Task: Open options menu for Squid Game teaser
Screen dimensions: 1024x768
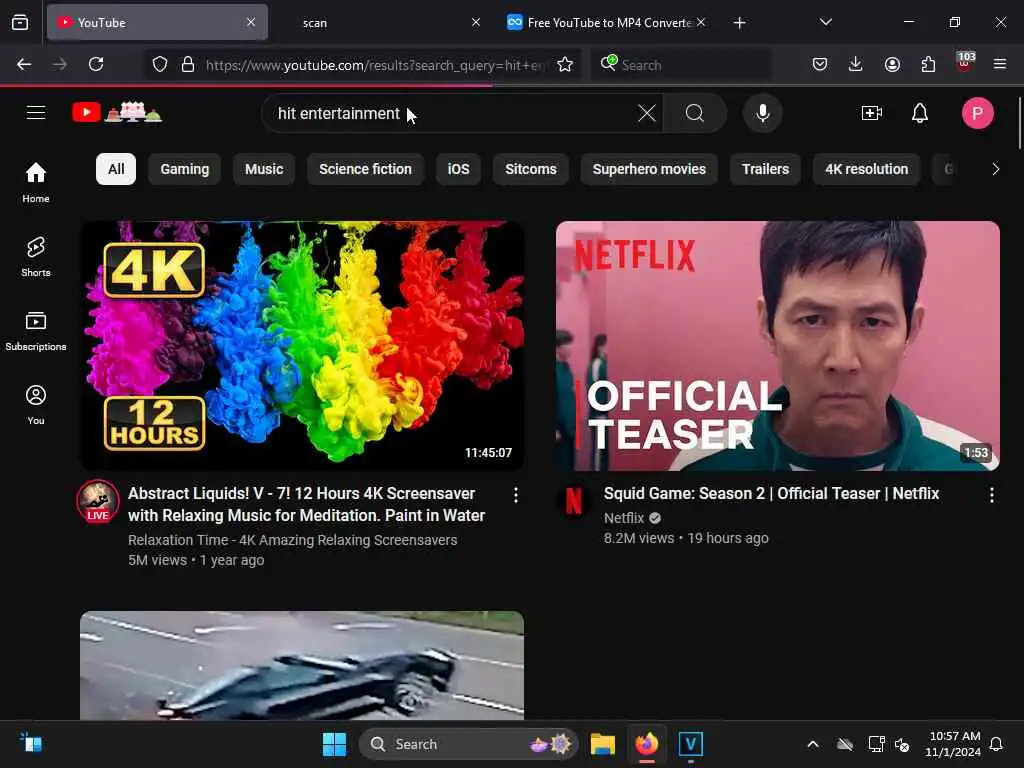Action: point(991,495)
